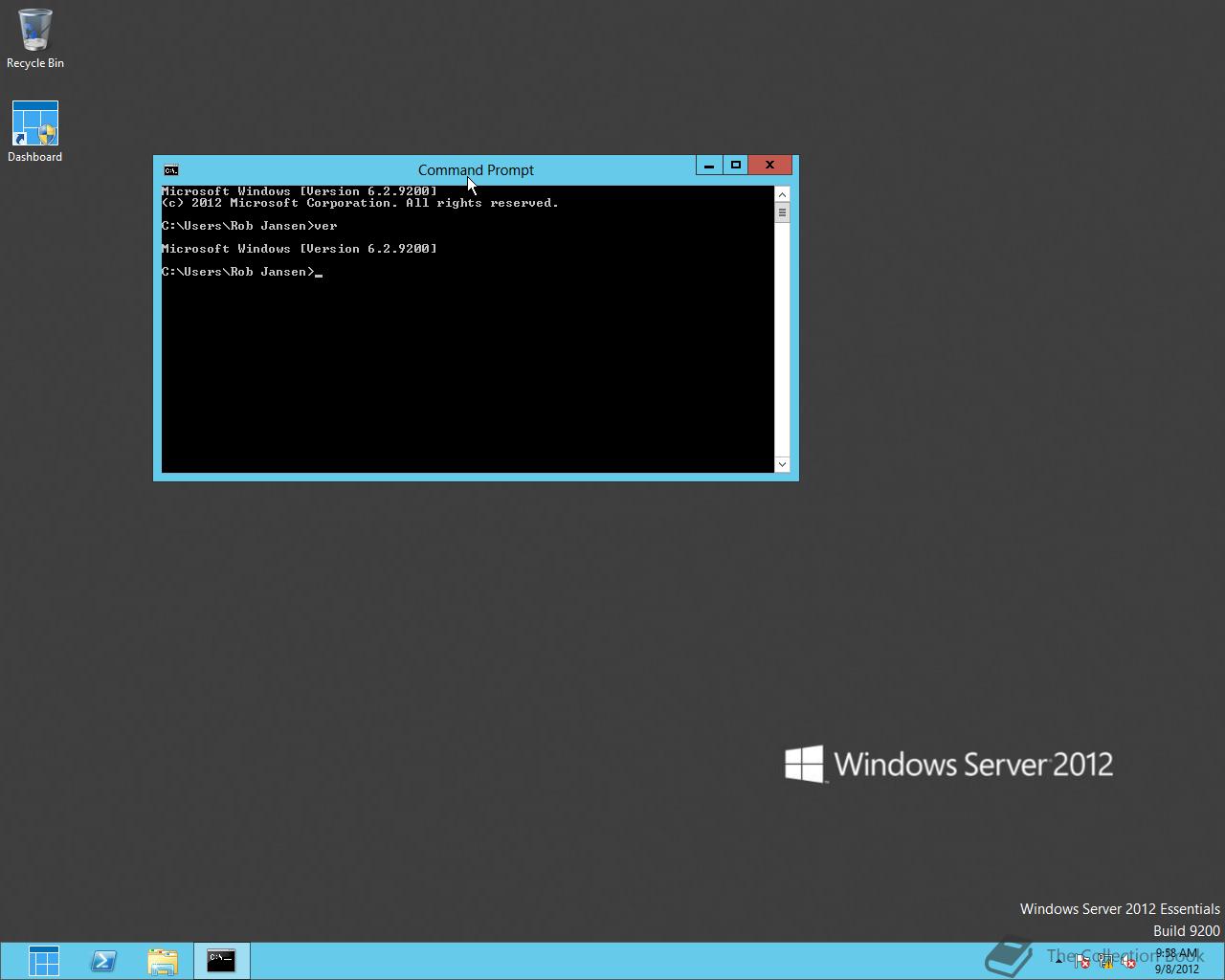Minimize the Command Prompt window

709,166
